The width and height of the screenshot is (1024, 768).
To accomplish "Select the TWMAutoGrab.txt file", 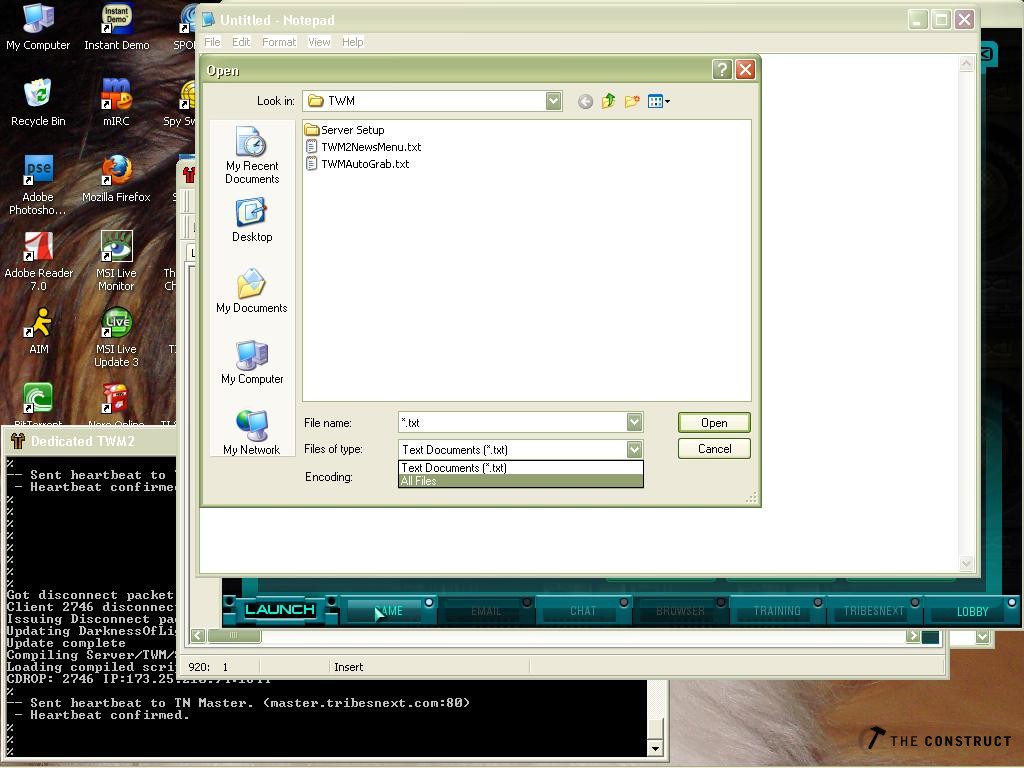I will pos(357,164).
